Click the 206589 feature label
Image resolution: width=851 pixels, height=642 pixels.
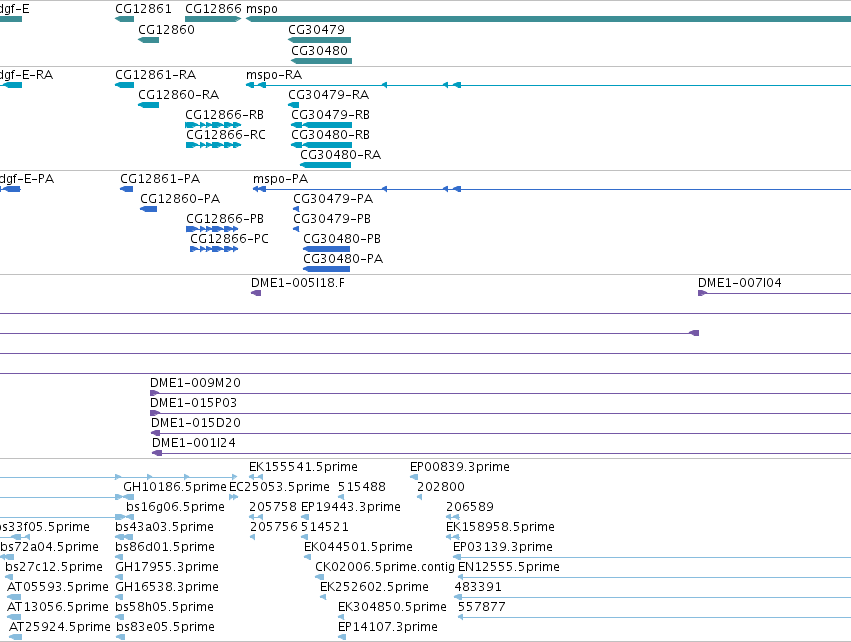470,507
